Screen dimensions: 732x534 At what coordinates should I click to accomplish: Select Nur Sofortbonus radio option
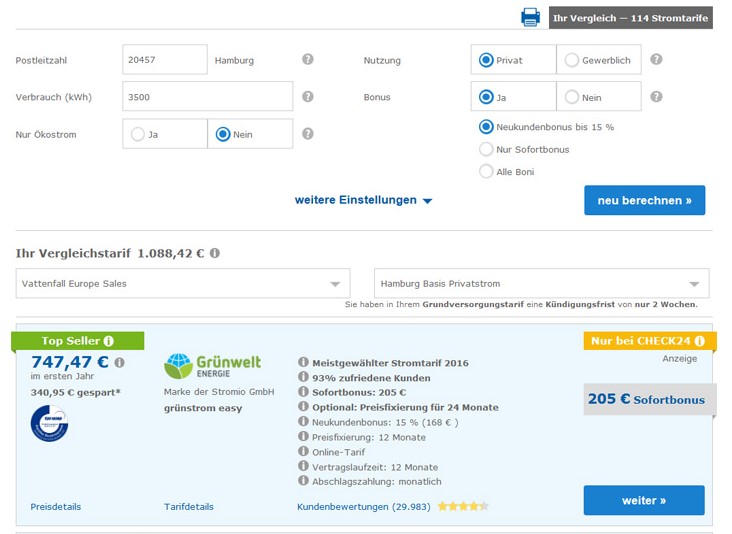point(487,149)
